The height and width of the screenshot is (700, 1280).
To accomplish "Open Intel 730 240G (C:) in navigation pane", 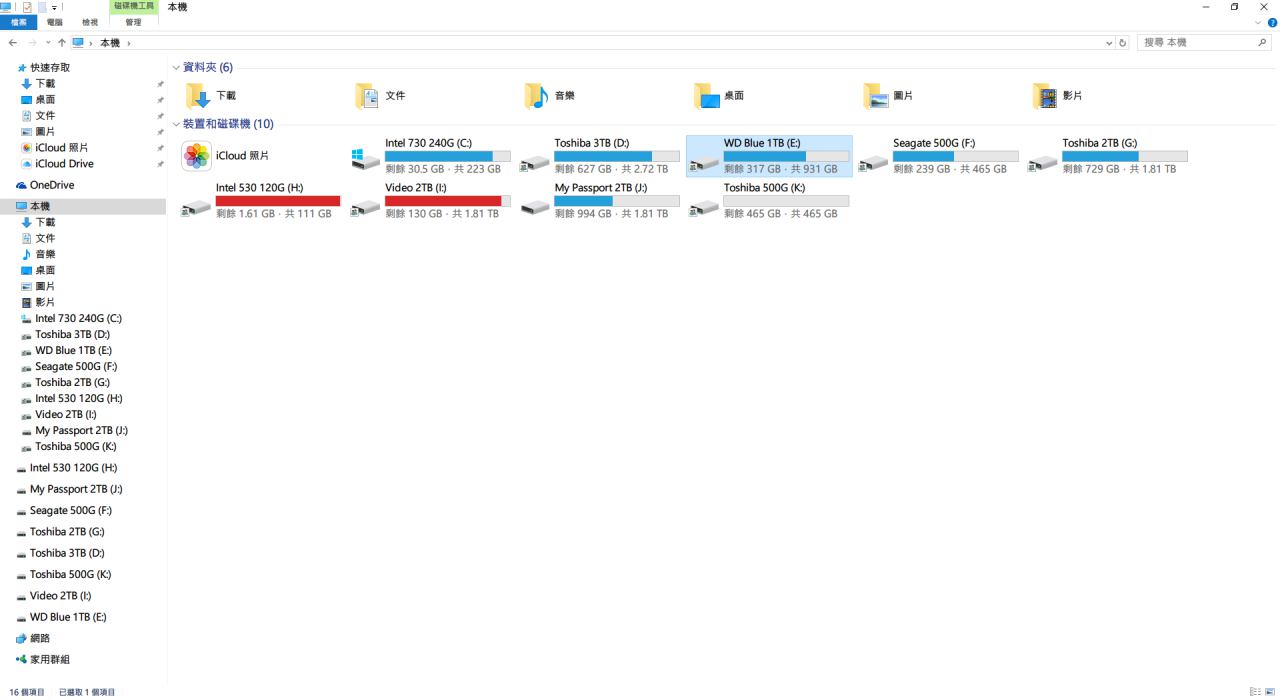I will [x=72, y=318].
